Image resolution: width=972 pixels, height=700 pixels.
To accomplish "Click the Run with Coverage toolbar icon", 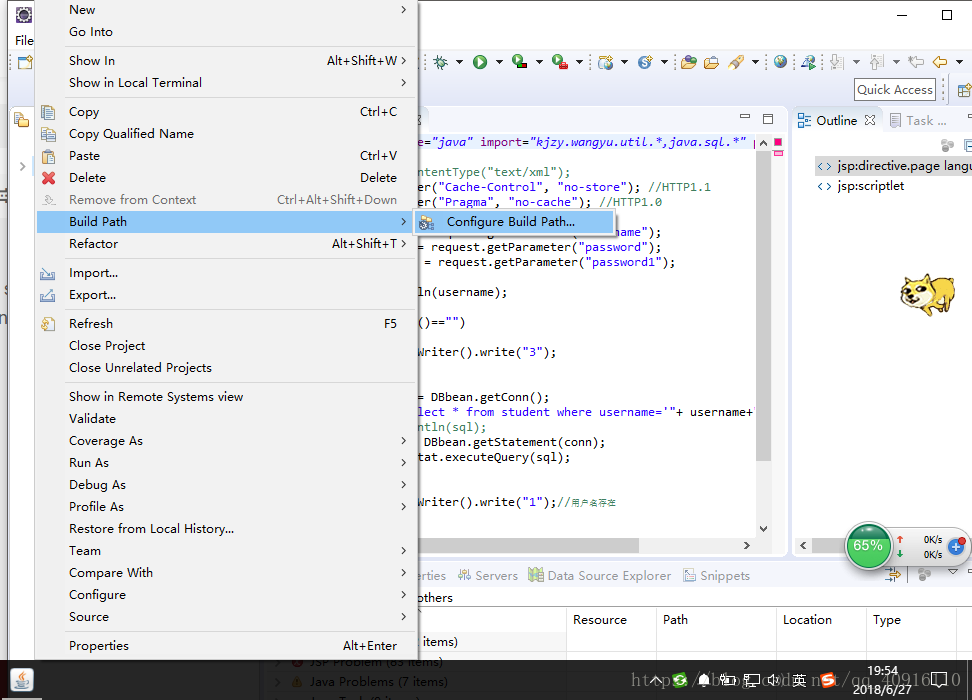I will (x=519, y=62).
